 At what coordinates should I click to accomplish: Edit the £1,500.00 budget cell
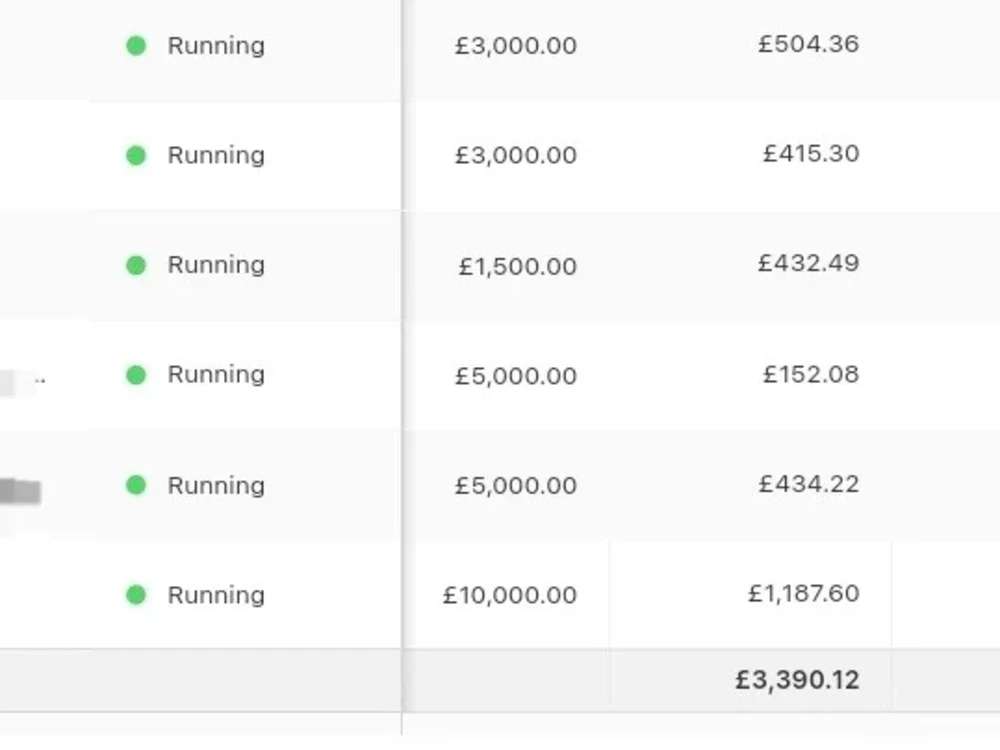(x=518, y=266)
